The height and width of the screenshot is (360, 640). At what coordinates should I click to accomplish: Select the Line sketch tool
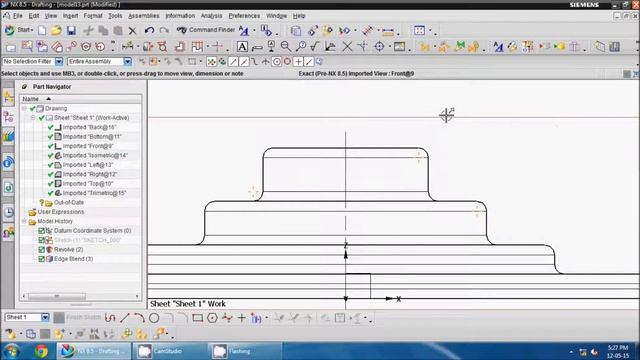[x=125, y=318]
